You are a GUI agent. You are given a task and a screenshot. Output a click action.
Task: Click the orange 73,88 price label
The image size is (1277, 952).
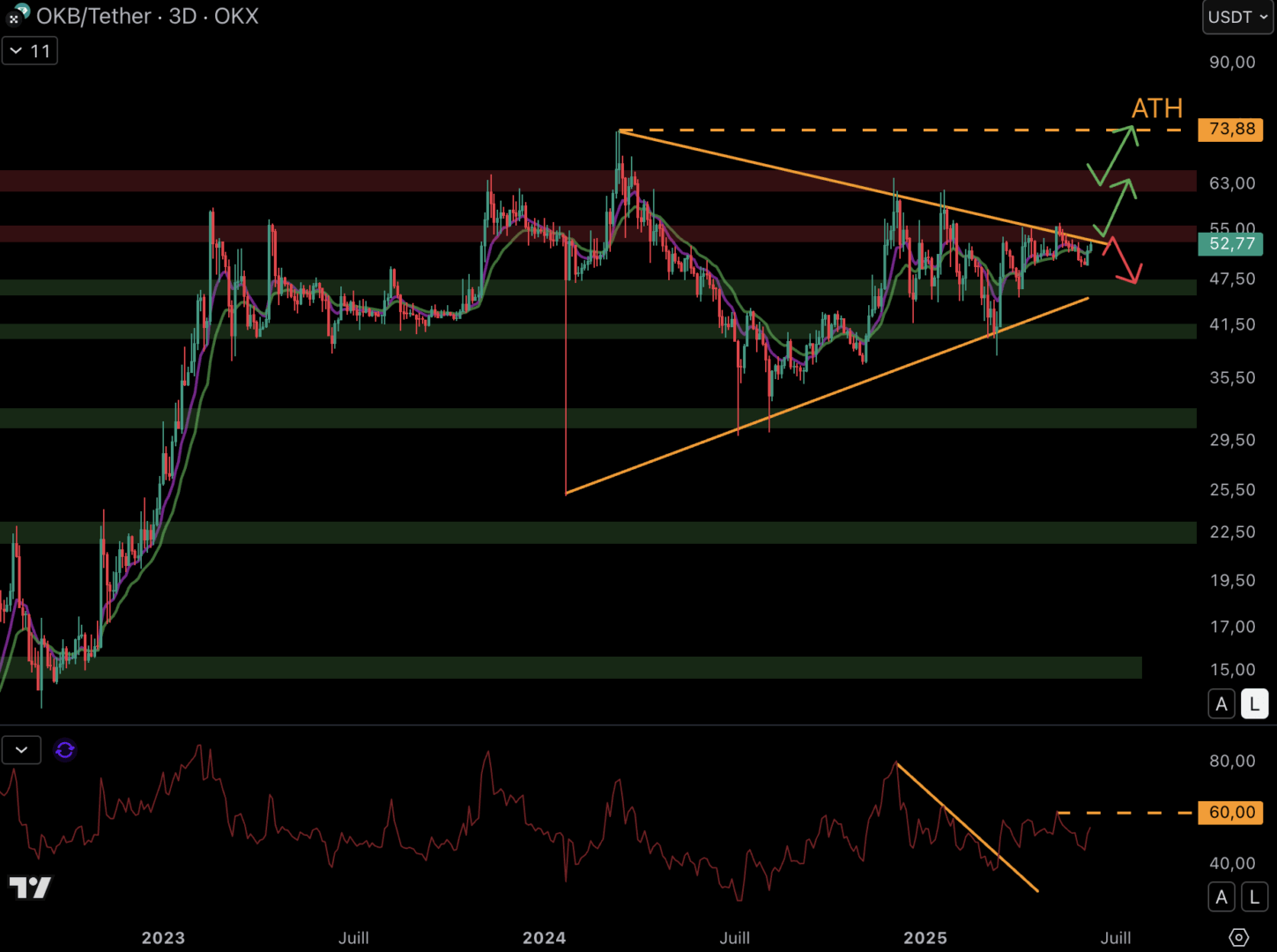pos(1231,130)
